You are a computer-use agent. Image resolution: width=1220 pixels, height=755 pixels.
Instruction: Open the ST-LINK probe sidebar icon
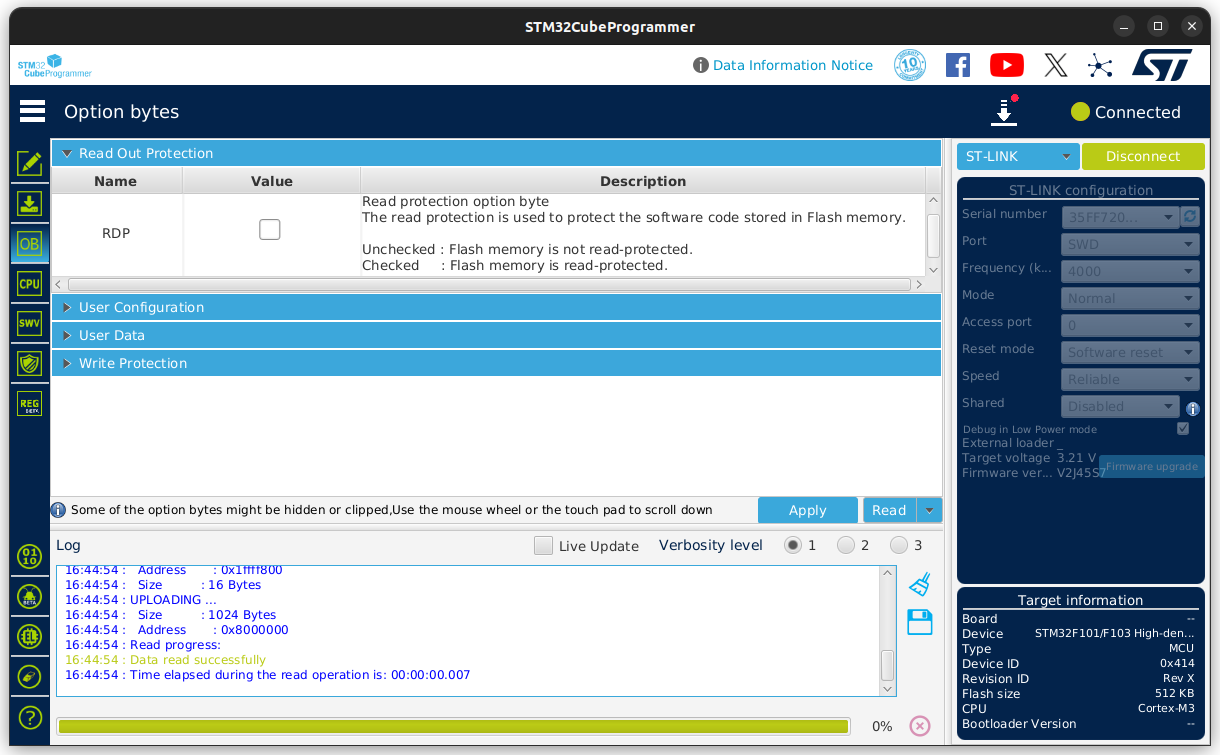click(30, 677)
